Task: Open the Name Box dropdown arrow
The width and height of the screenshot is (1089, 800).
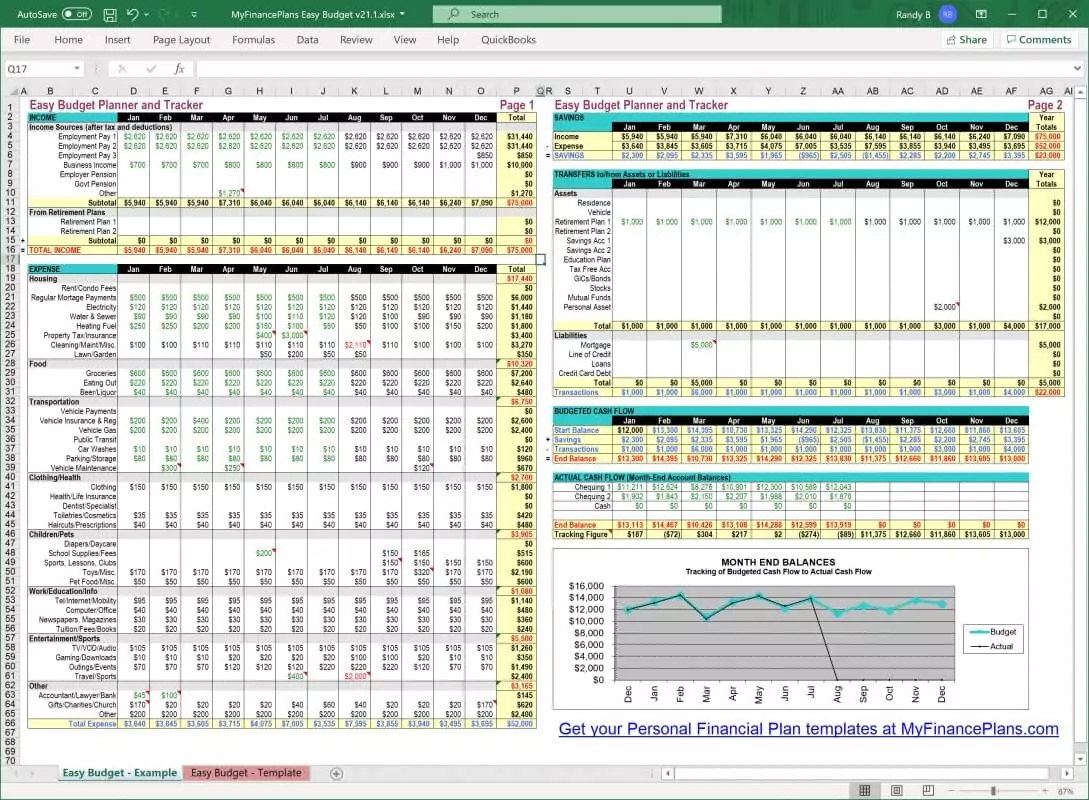Action: (77, 69)
